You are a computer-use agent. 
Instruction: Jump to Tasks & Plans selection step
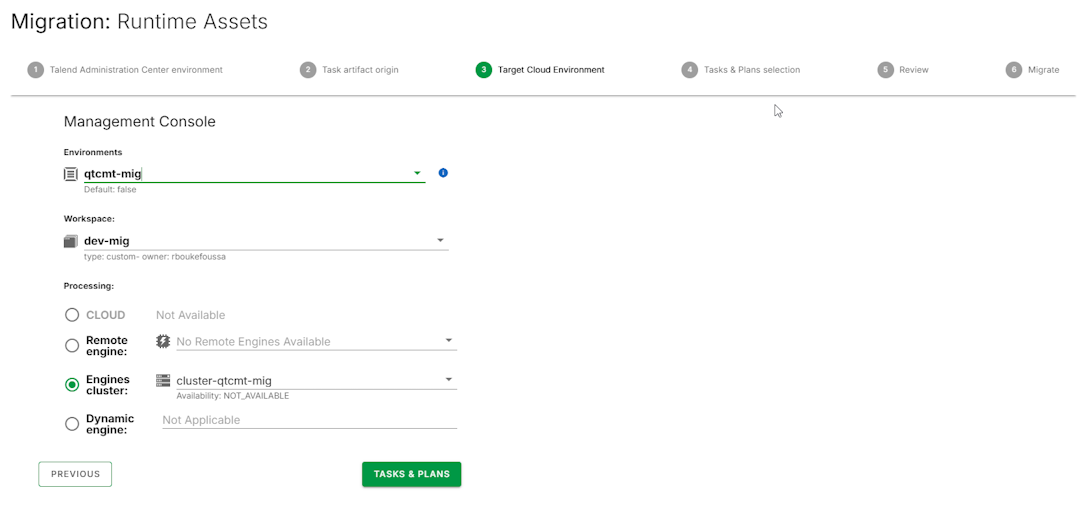click(x=750, y=70)
